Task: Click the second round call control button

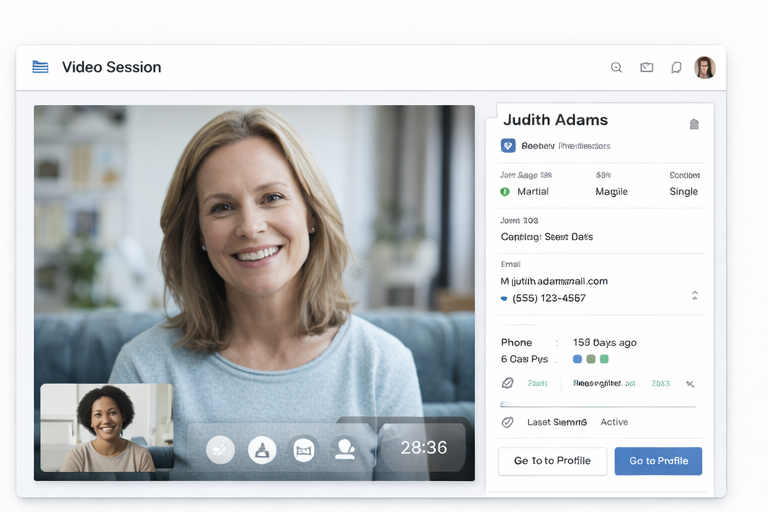Action: click(x=262, y=449)
